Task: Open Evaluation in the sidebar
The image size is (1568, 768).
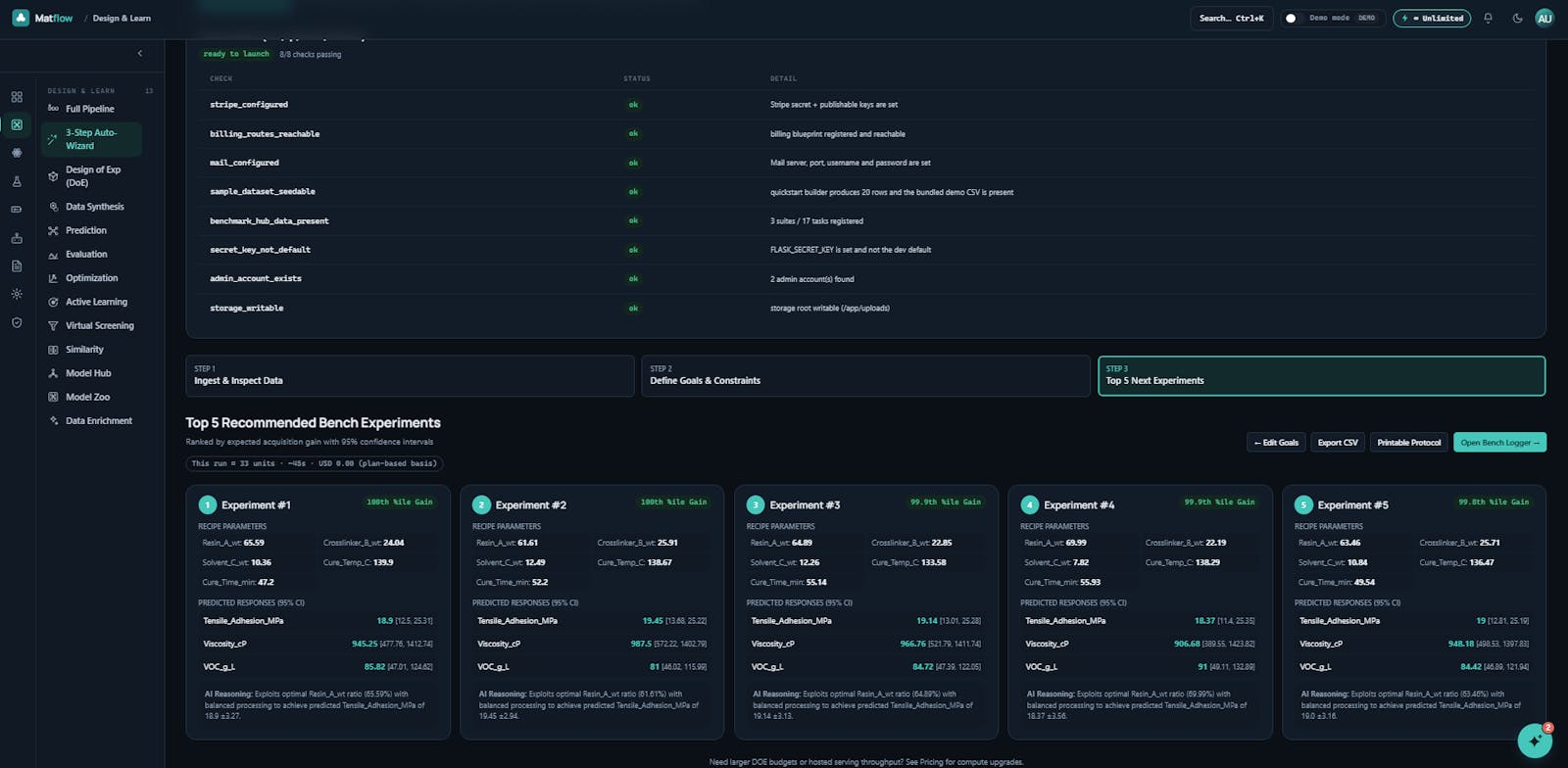Action: [91, 254]
